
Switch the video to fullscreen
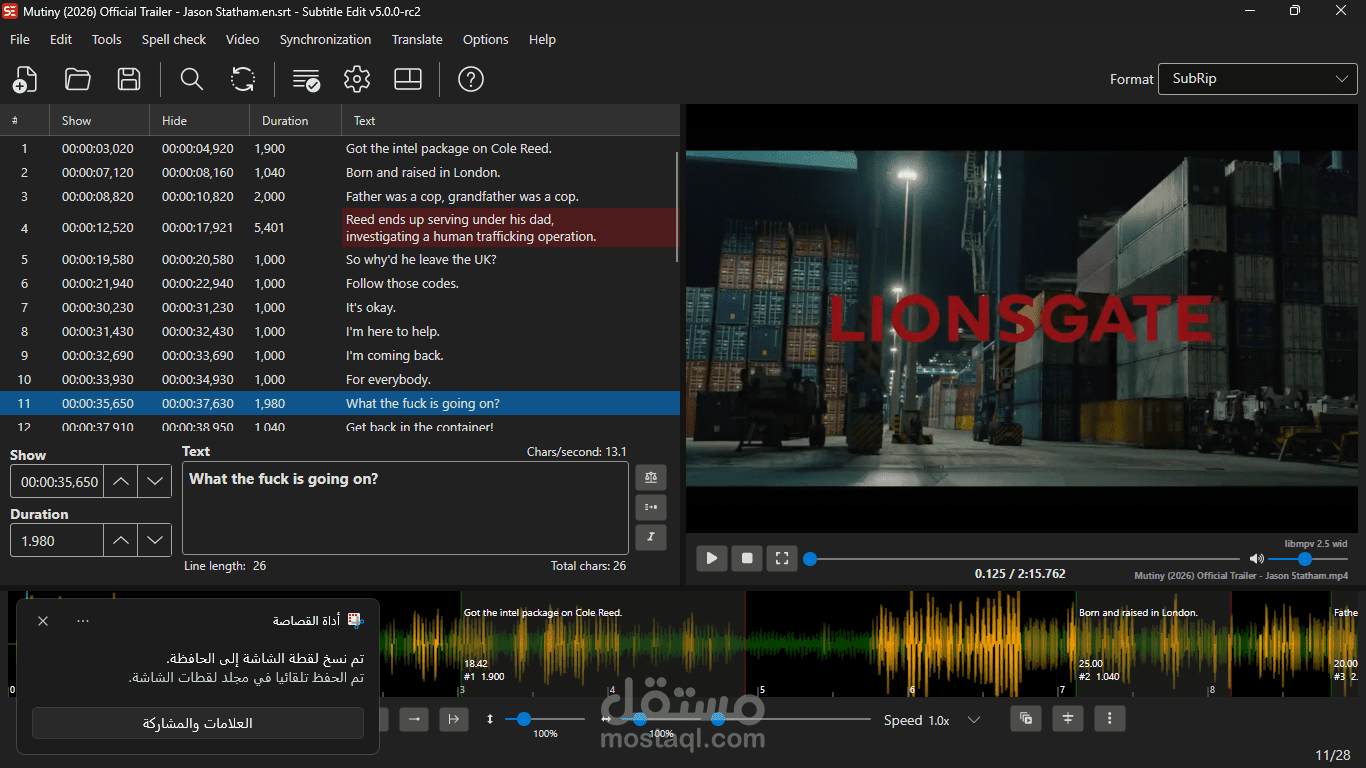[x=782, y=558]
